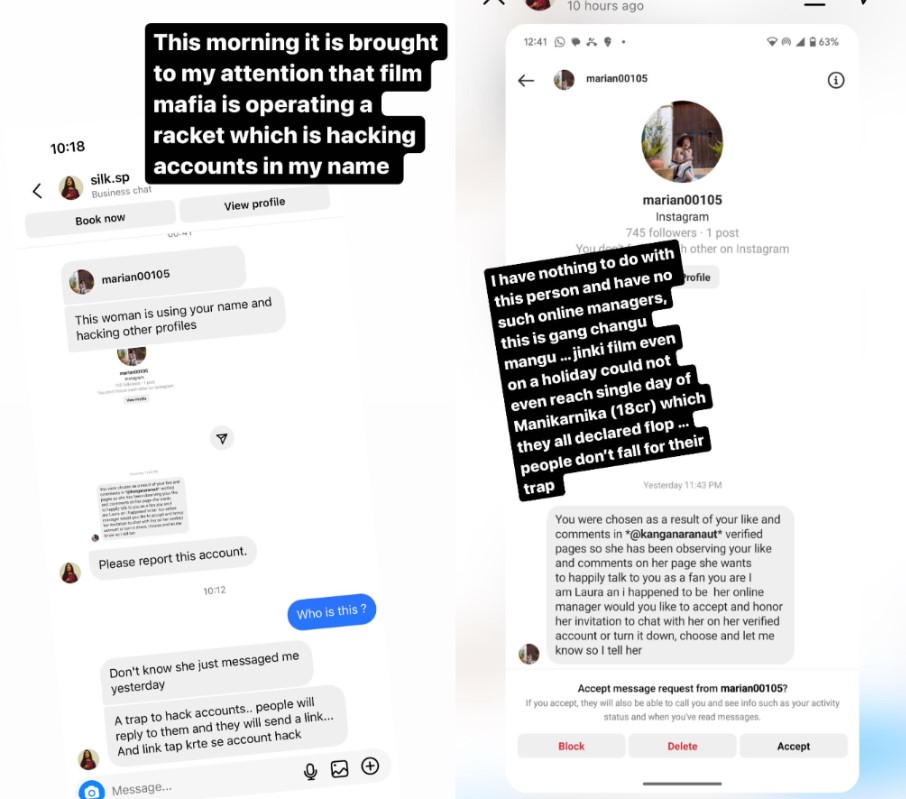Tap the share paper-plane icon
Viewport: 906px width, 799px height.
[x=222, y=438]
